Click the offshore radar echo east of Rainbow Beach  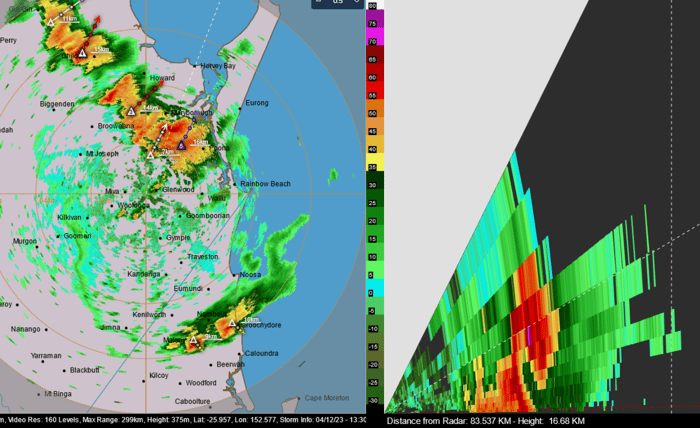point(333,176)
